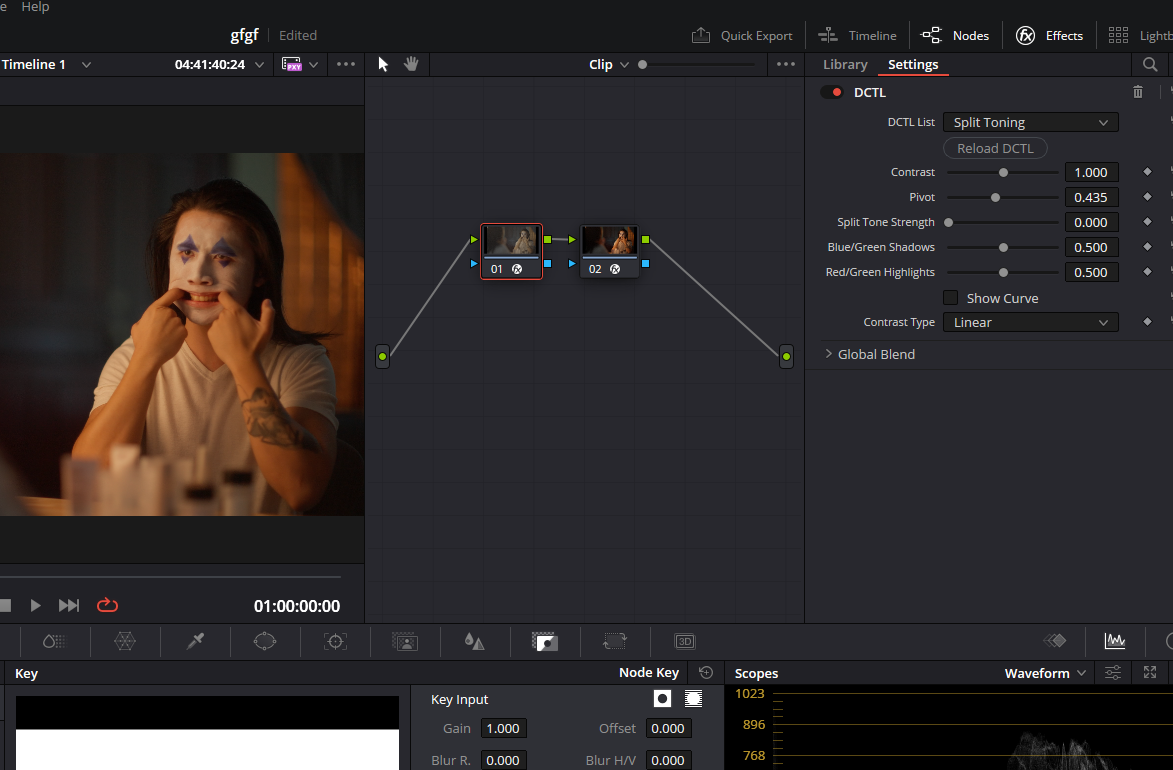1173x770 pixels.
Task: Open the Sizing palette
Action: point(614,641)
